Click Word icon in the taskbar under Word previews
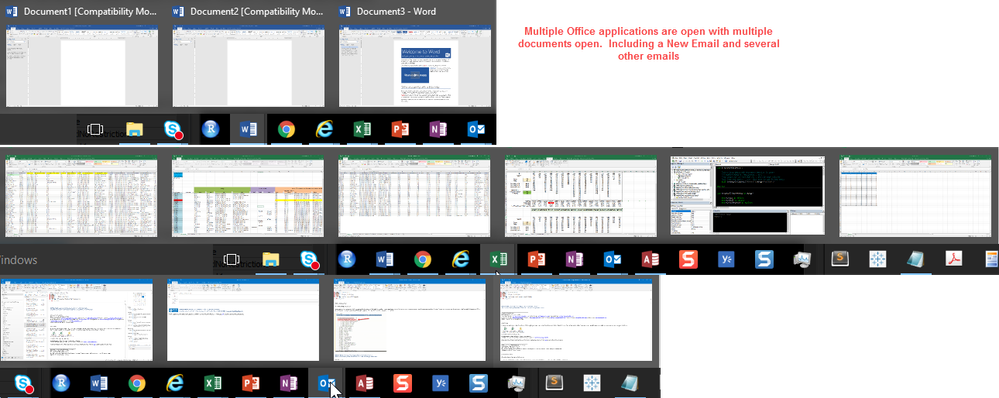999x398 pixels. pyautogui.click(x=248, y=129)
